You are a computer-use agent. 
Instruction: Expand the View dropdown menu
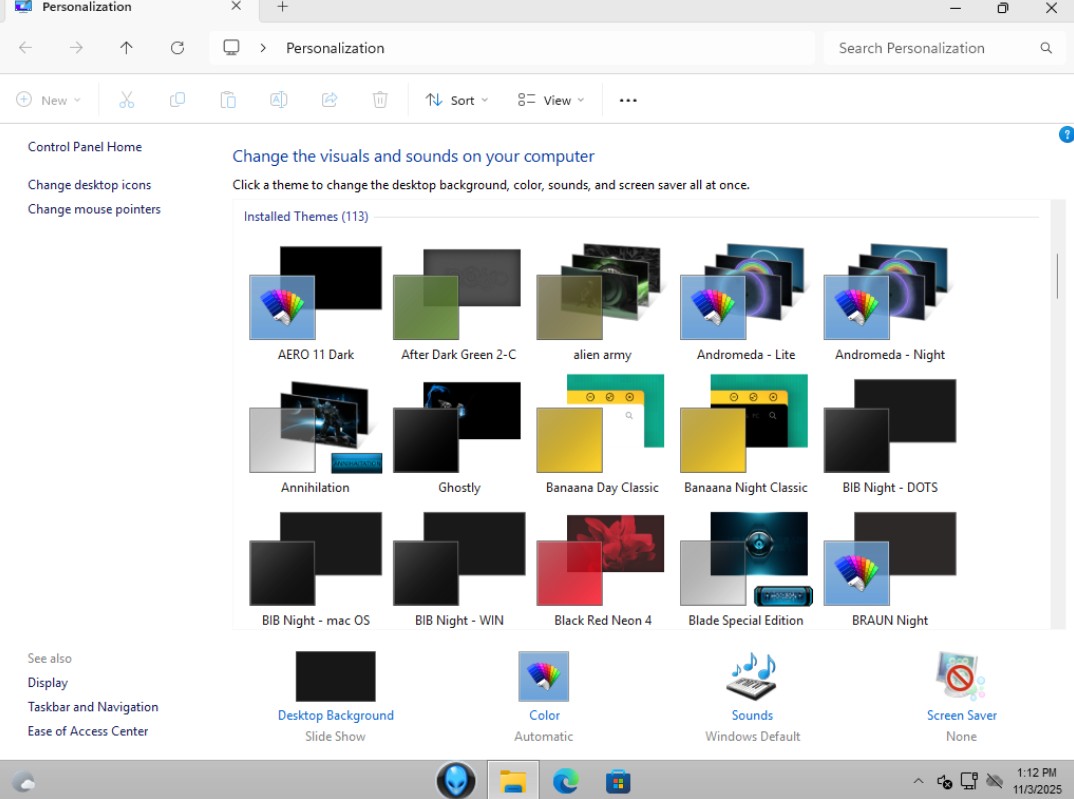(x=550, y=100)
